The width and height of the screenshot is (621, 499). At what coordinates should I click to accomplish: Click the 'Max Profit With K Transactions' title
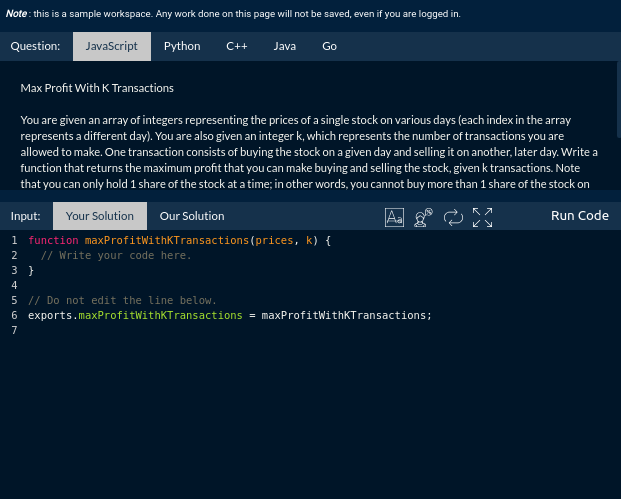[x=97, y=88]
